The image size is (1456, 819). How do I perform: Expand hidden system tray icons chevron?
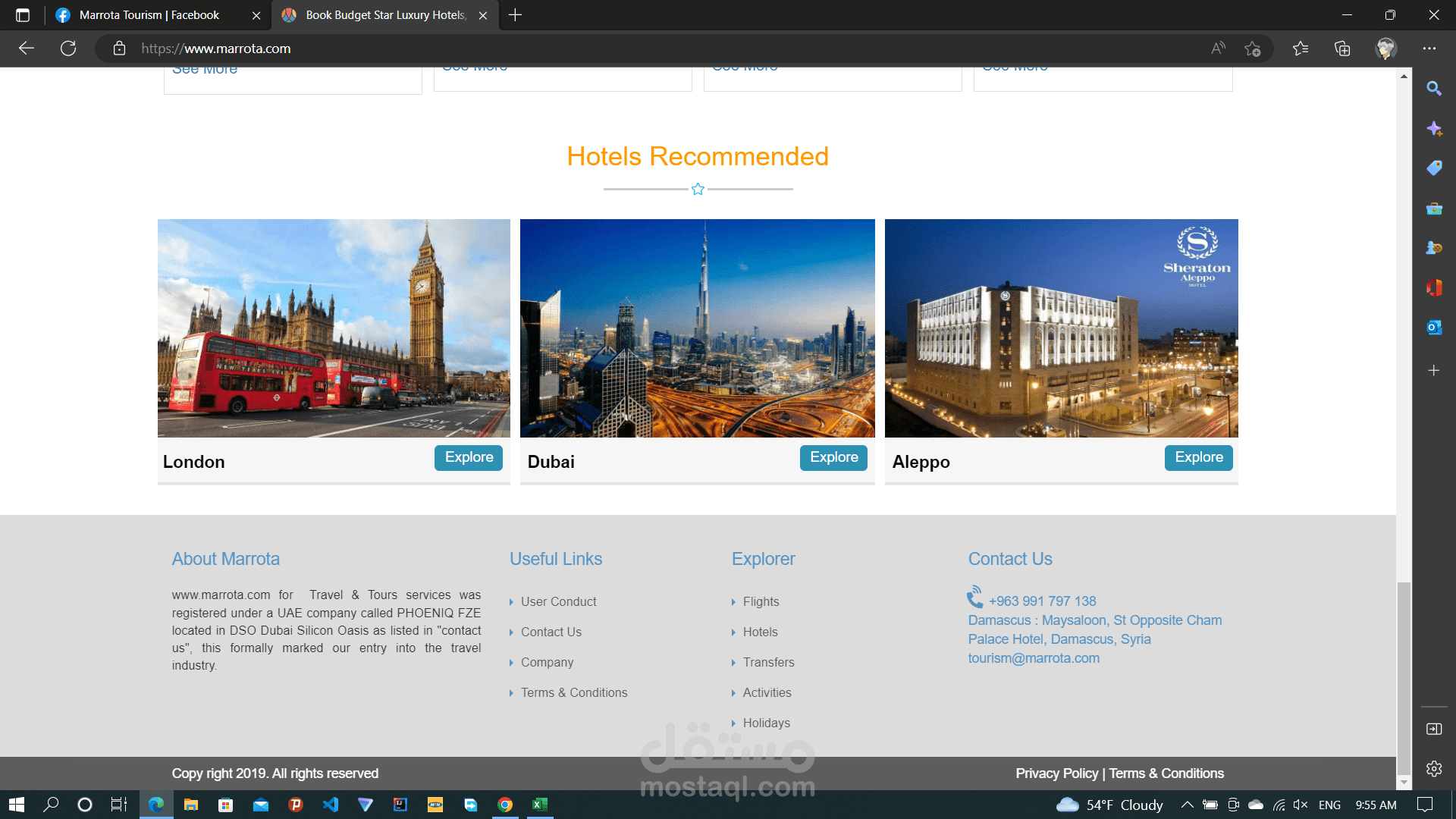tap(1187, 805)
